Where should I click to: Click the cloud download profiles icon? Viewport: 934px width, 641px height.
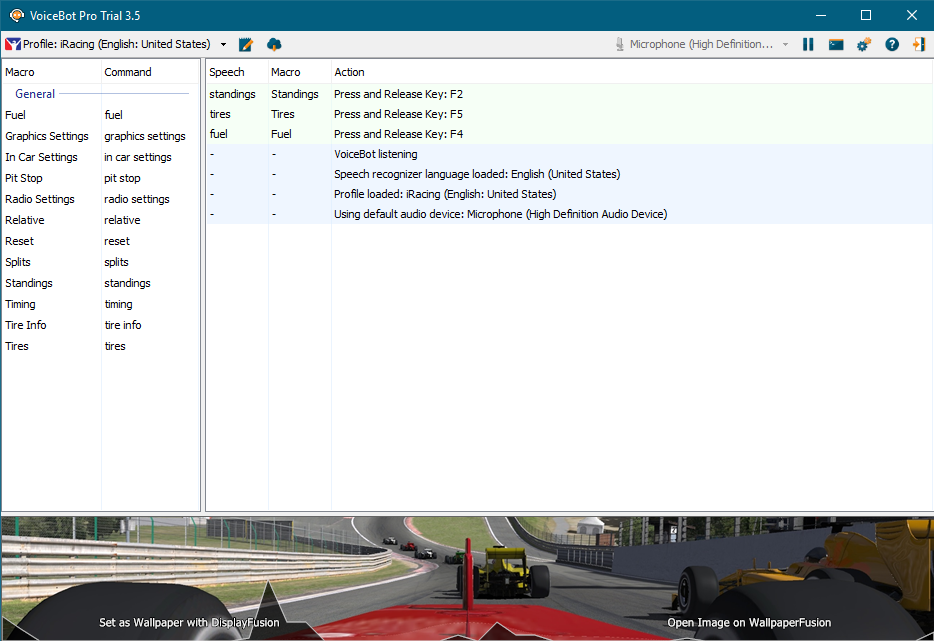(x=274, y=45)
